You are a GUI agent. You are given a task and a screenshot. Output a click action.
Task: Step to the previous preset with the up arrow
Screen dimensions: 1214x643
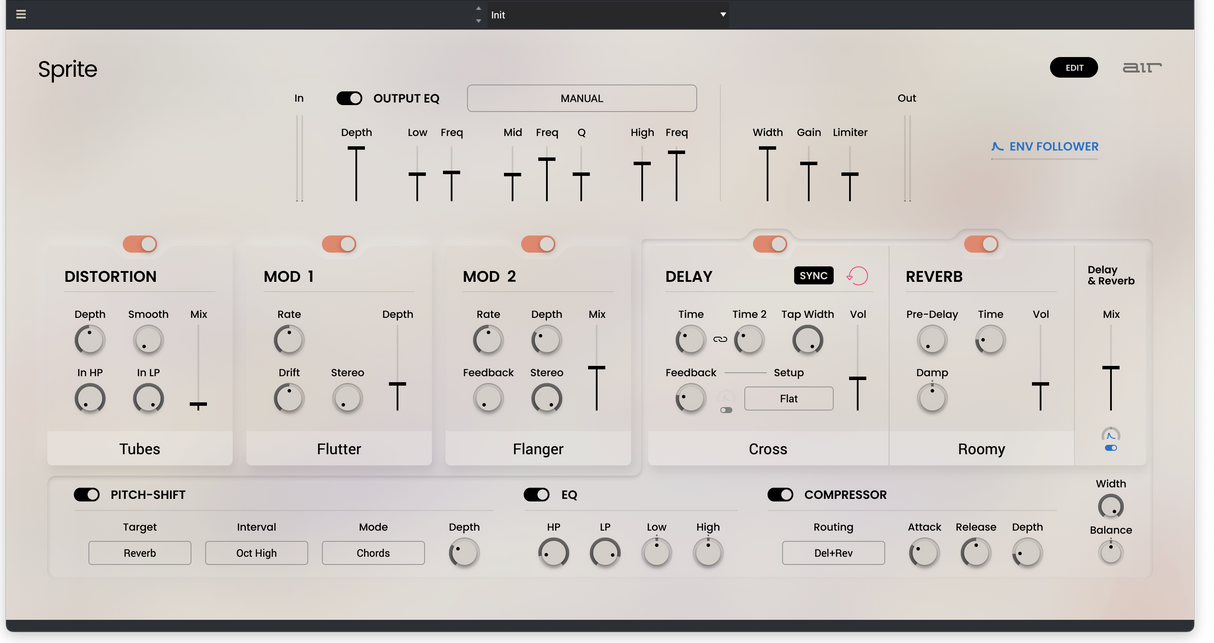(478, 9)
